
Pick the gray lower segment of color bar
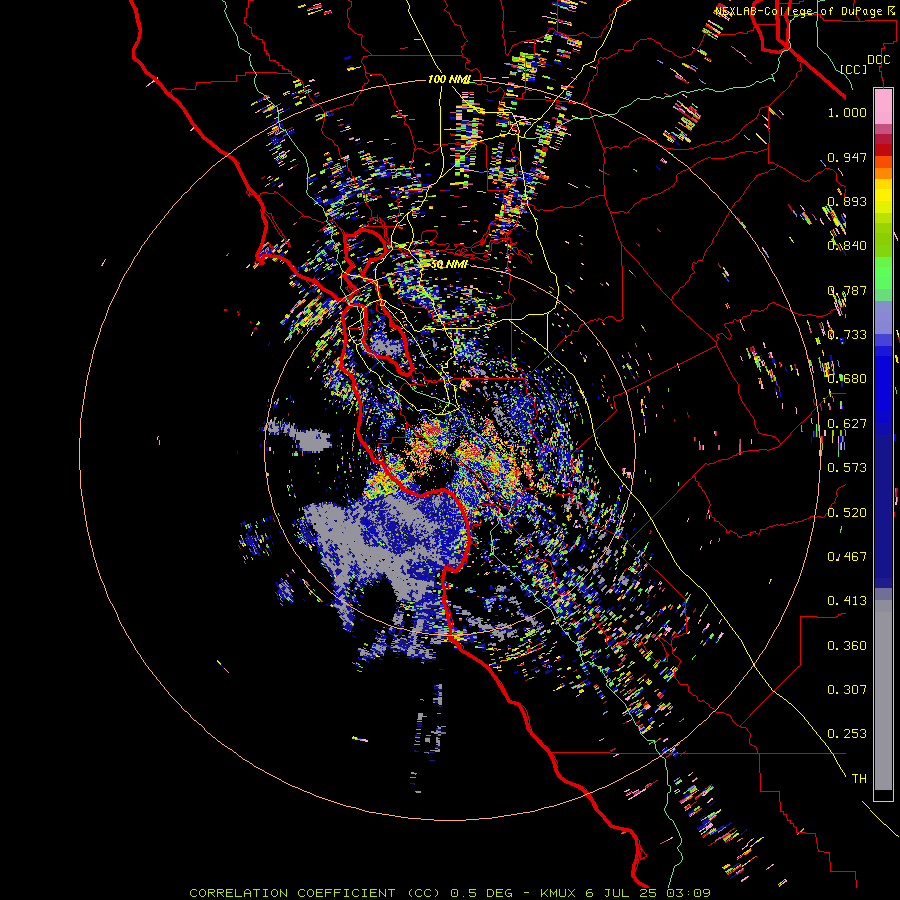[883, 695]
